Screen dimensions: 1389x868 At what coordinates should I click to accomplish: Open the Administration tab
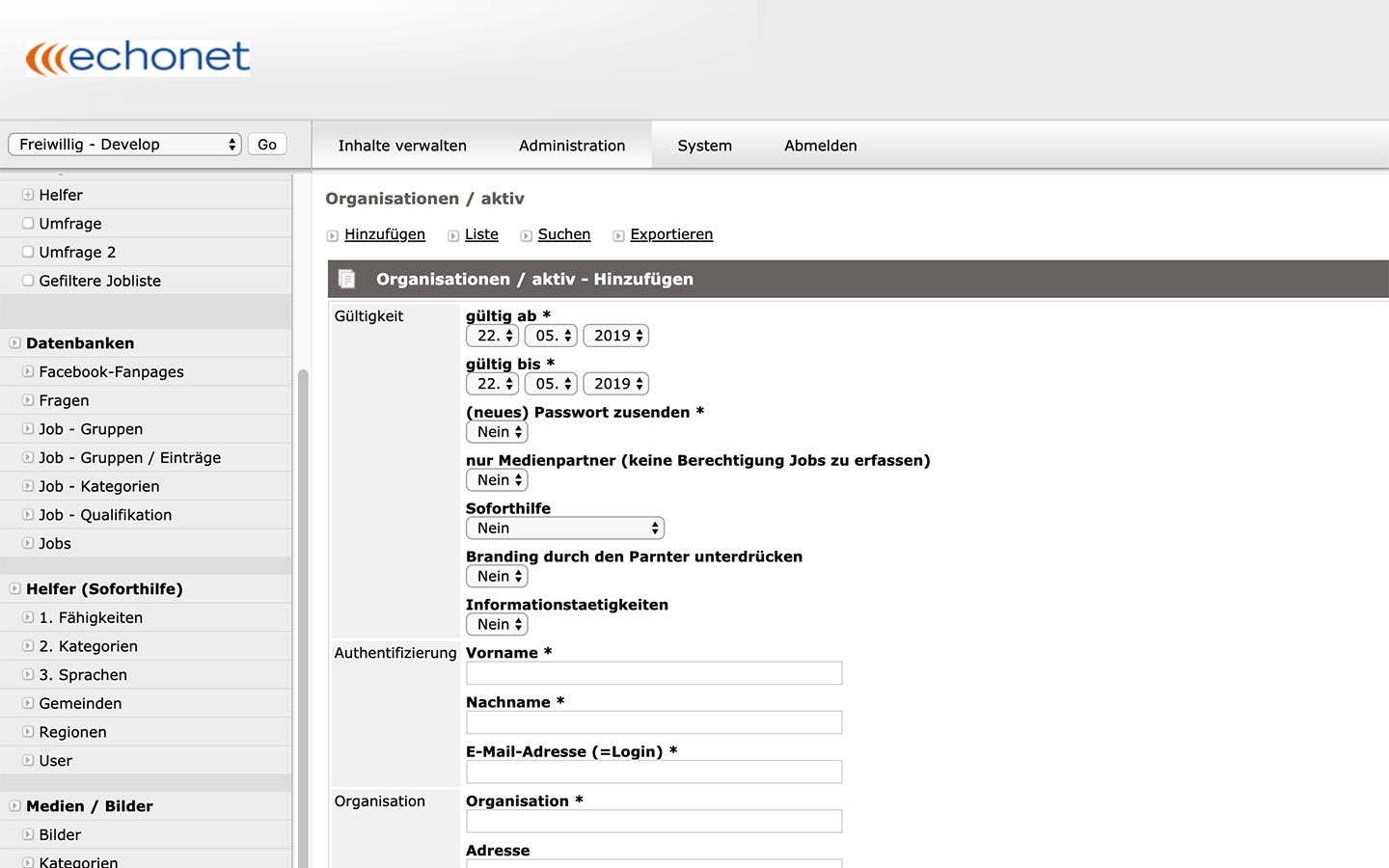click(572, 146)
